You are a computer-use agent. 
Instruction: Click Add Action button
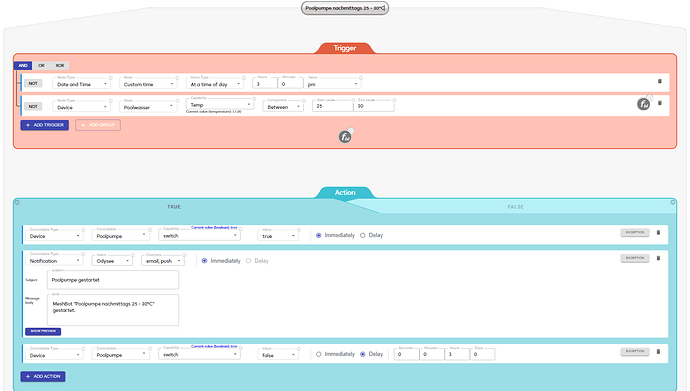tap(43, 376)
